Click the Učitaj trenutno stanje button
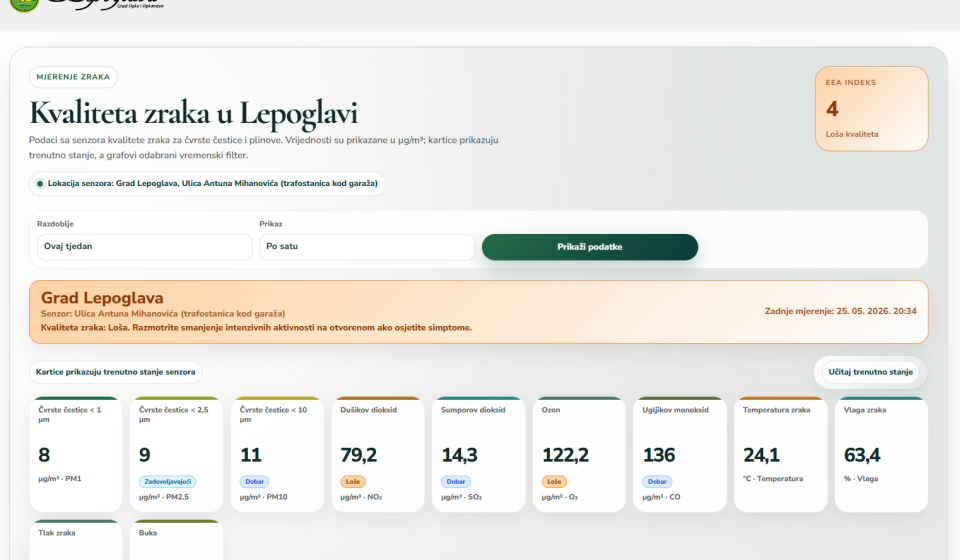This screenshot has width=960, height=560. point(870,372)
